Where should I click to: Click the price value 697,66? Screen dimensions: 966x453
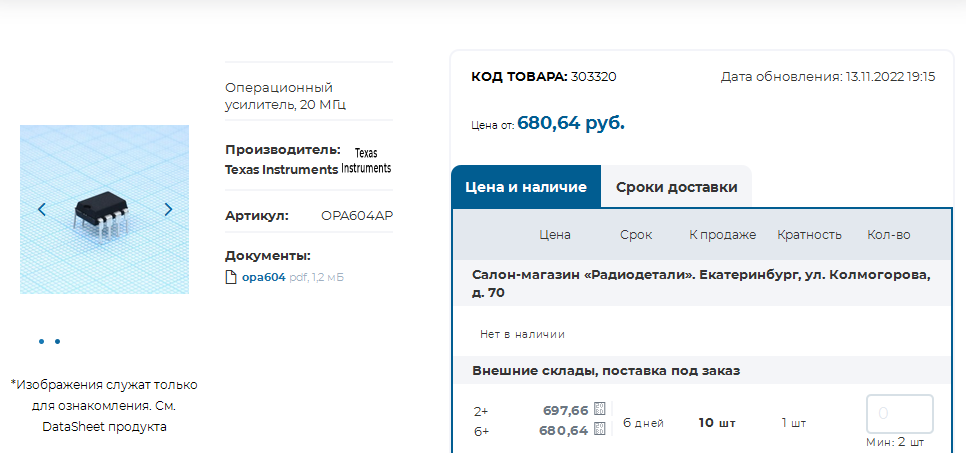pyautogui.click(x=566, y=410)
